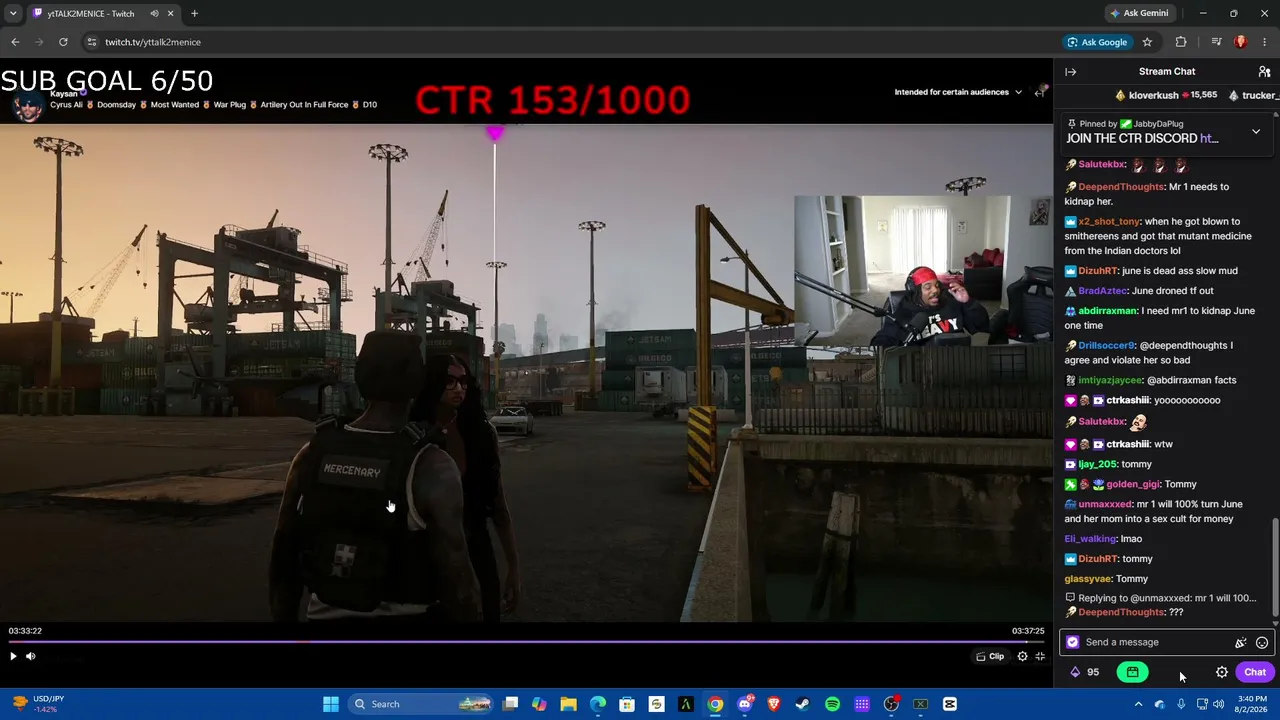Screen dimensions: 1280x720
Task: Expand the audience content label dropdown
Action: click(957, 92)
